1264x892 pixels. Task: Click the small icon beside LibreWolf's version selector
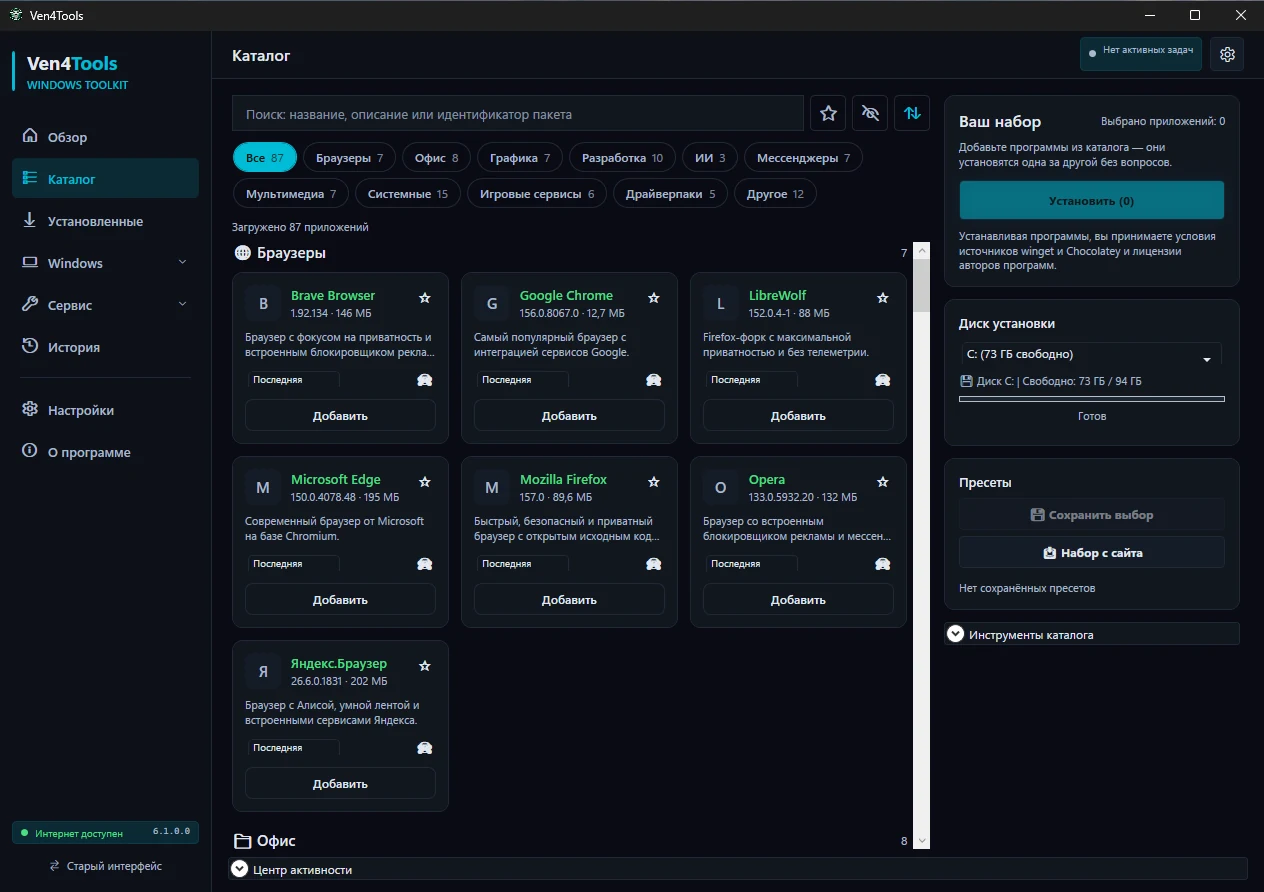[x=883, y=380]
